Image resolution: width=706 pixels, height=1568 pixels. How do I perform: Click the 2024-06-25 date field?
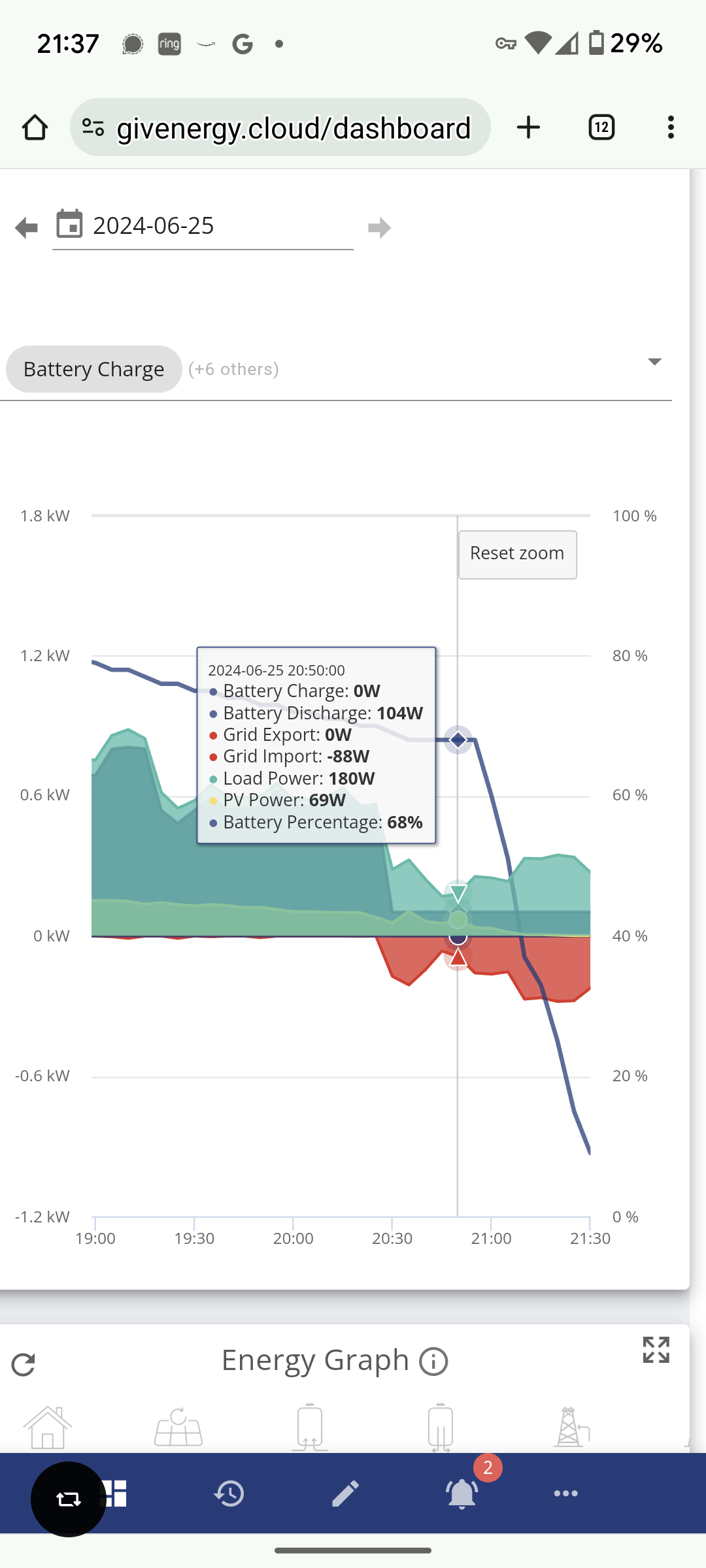pos(203,226)
